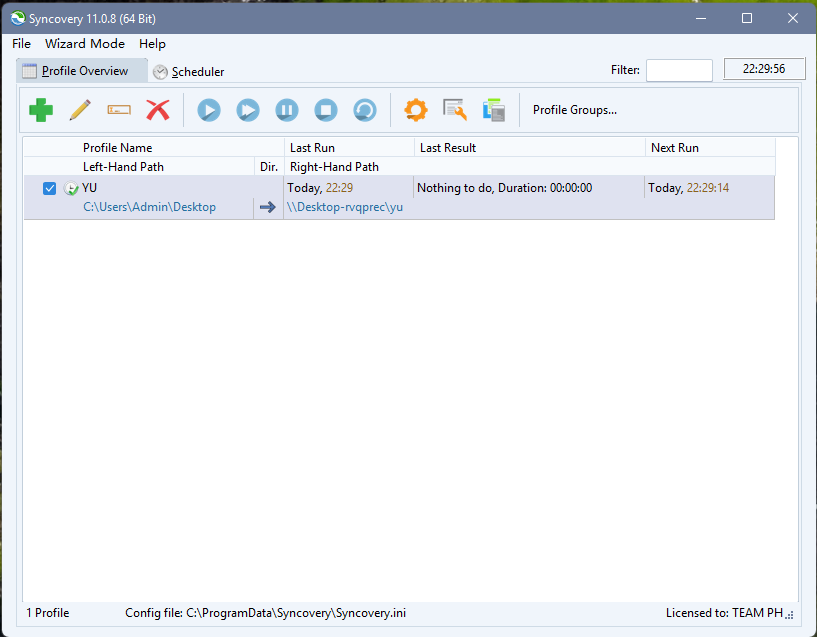817x637 pixels.
Task: Pause the running profile
Action: (287, 110)
